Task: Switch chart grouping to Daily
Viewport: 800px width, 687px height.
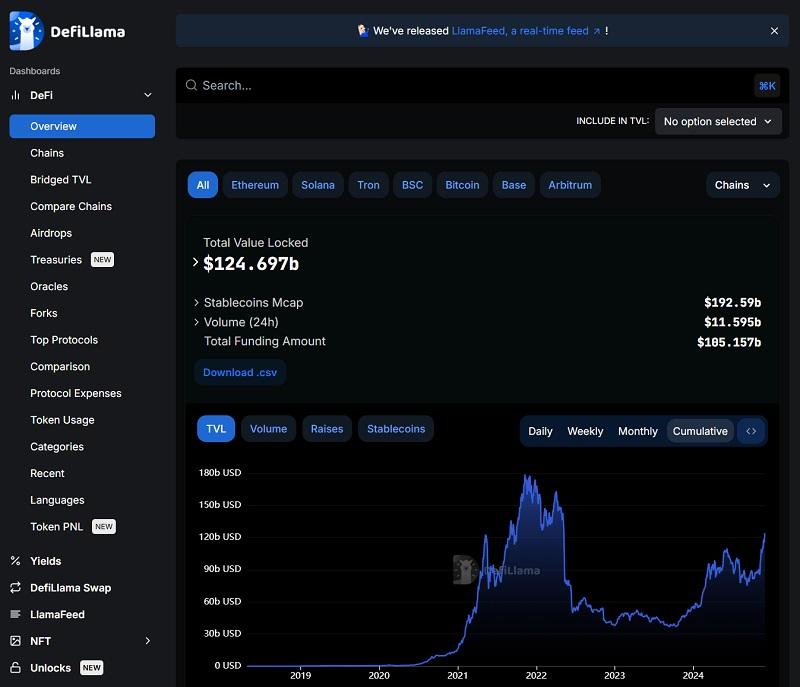Action: click(540, 431)
